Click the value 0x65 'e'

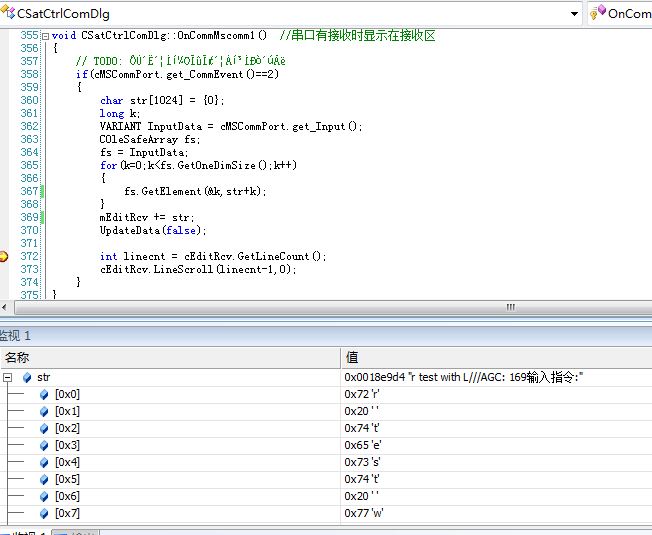[363, 445]
